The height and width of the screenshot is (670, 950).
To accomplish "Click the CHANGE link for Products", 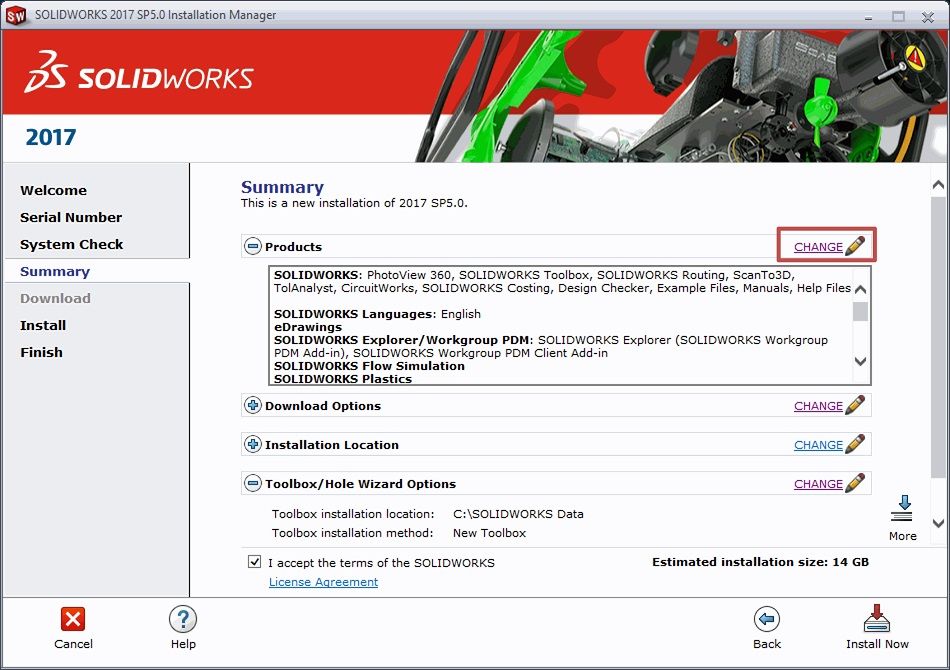I will click(818, 247).
